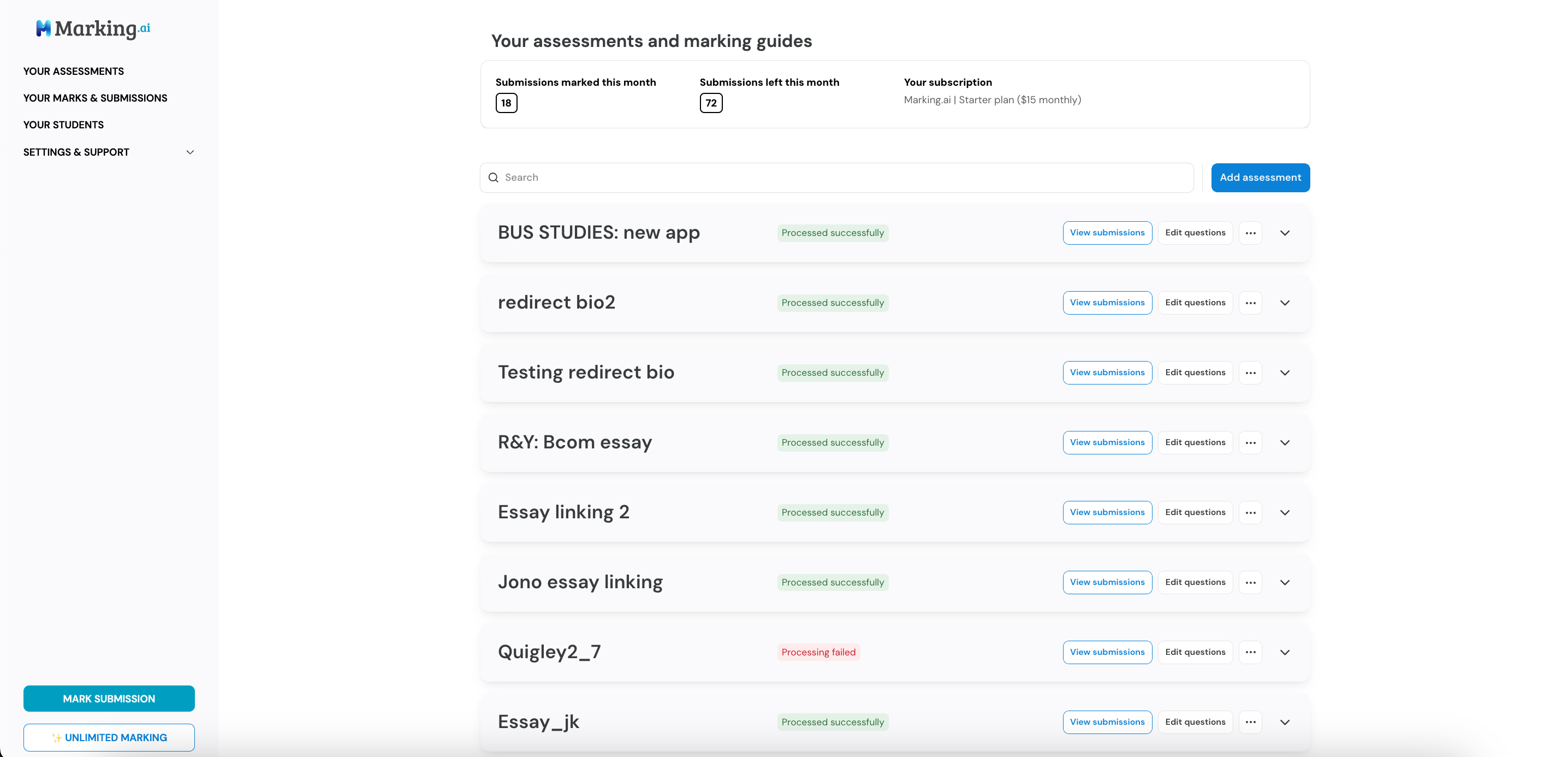Open three-dot menu for Testing redirect bio
Viewport: 1568px width, 757px height.
tap(1250, 372)
